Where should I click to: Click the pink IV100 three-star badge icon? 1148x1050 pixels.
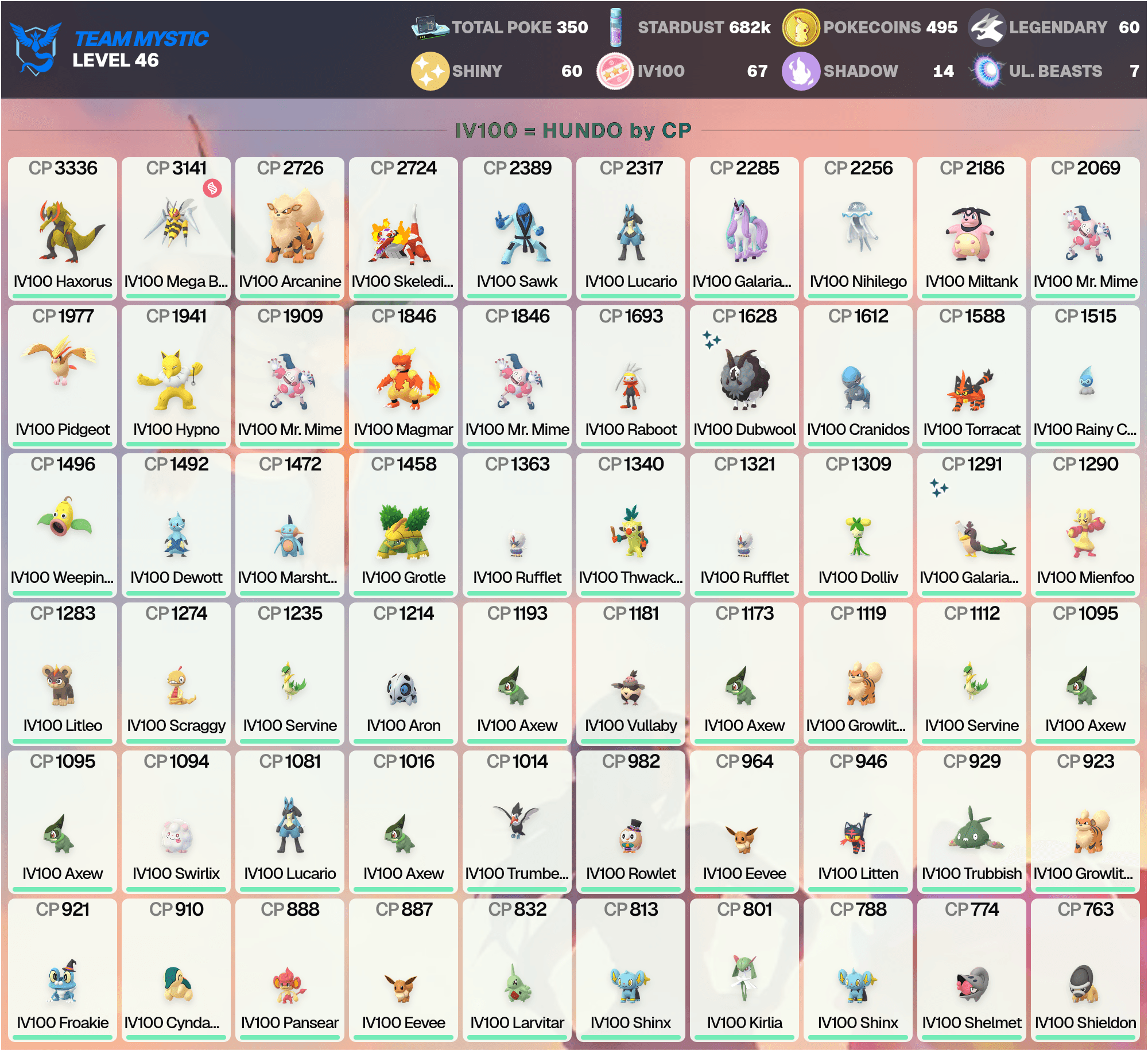[615, 71]
